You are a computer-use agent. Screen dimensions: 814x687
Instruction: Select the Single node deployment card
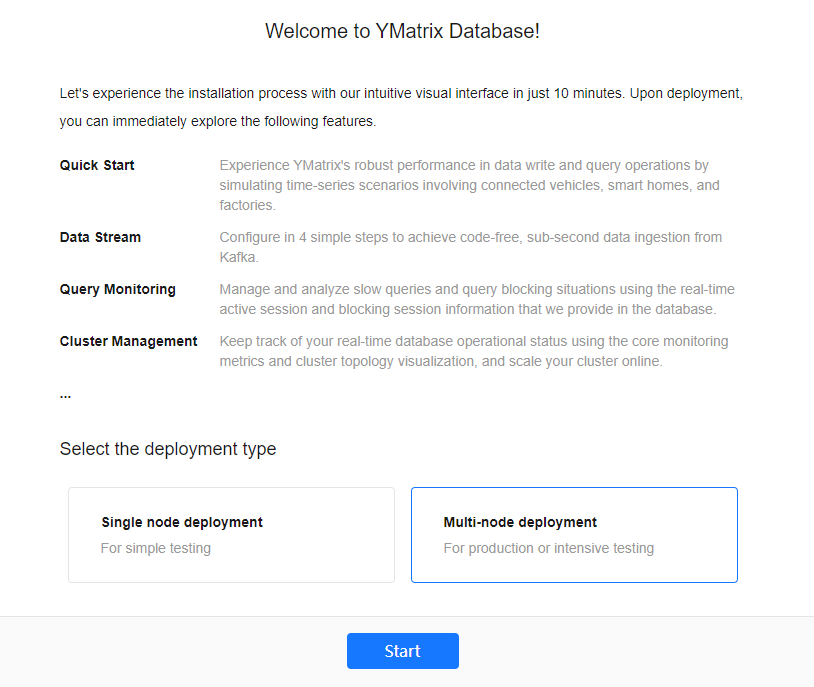(x=231, y=535)
